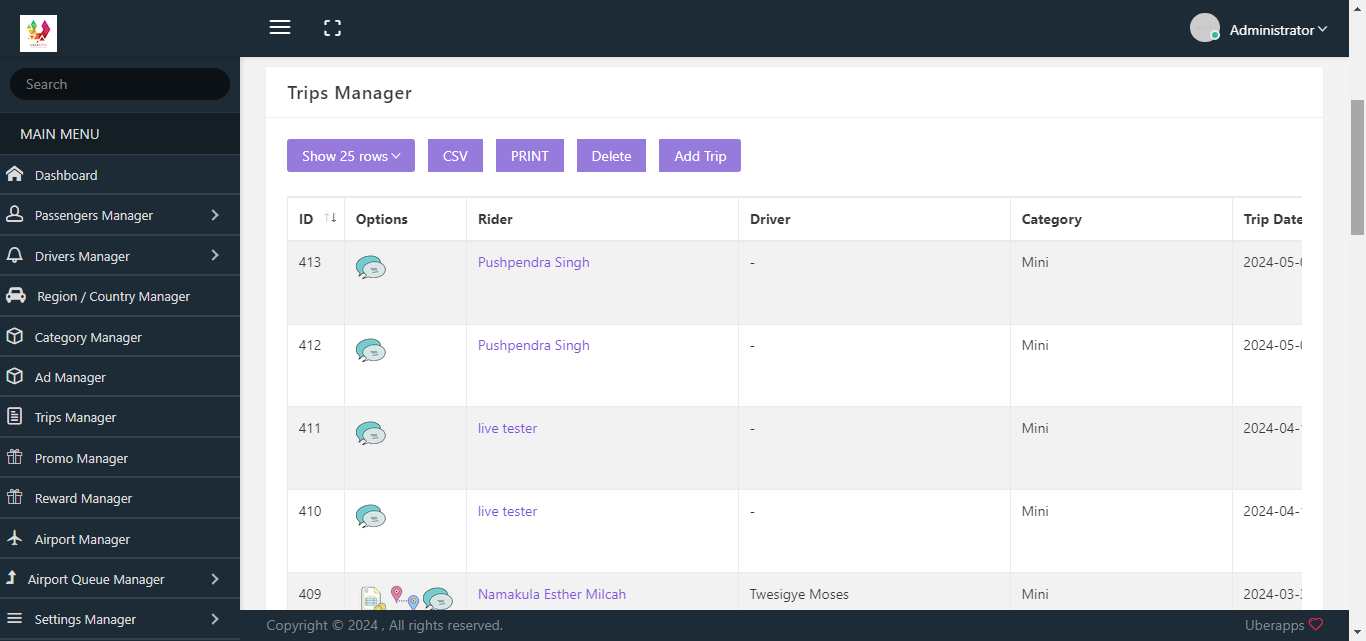Click the Region / Country Manager car icon
Image resolution: width=1366 pixels, height=641 pixels.
coord(16,295)
